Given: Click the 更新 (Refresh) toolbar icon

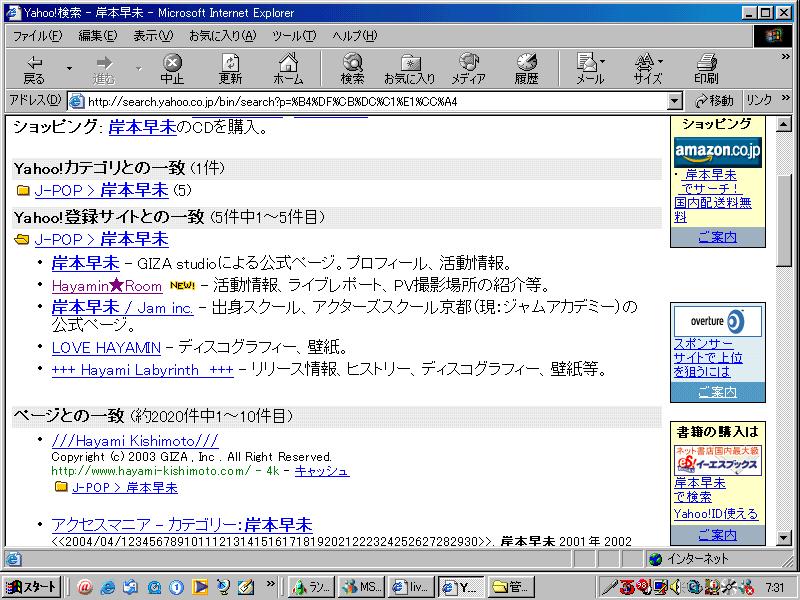Looking at the screenshot, I should point(231,69).
